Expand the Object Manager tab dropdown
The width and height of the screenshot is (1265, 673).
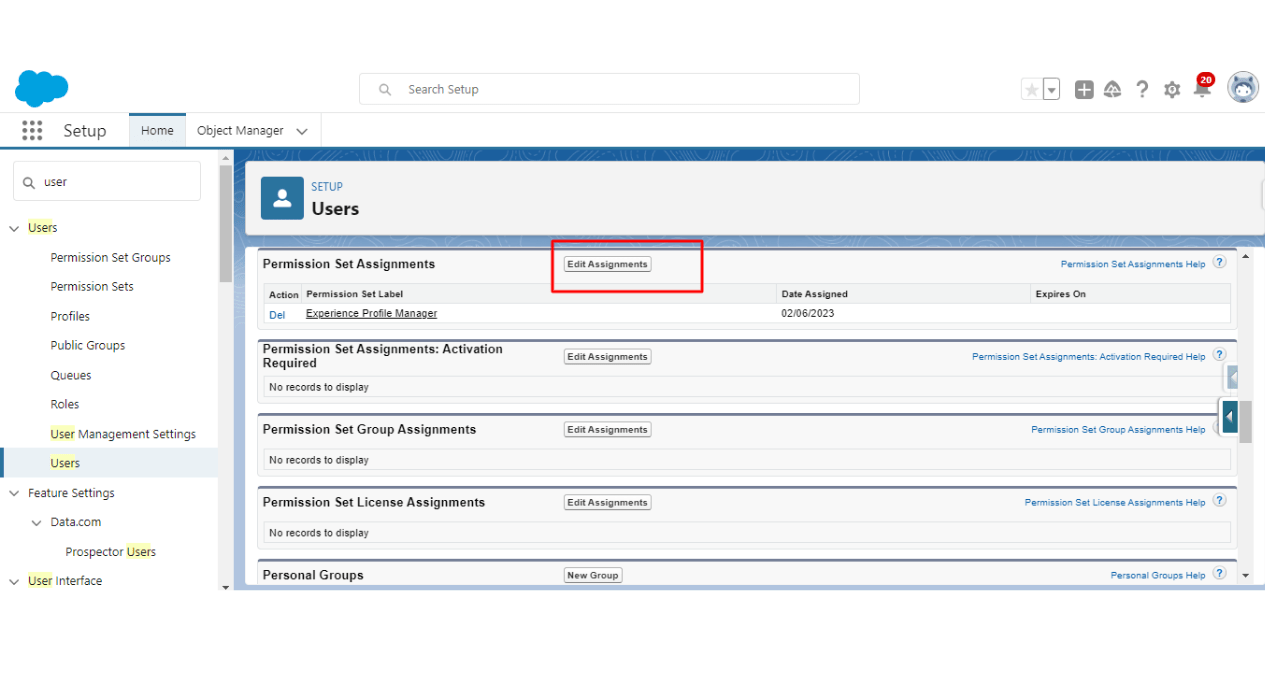pos(302,131)
